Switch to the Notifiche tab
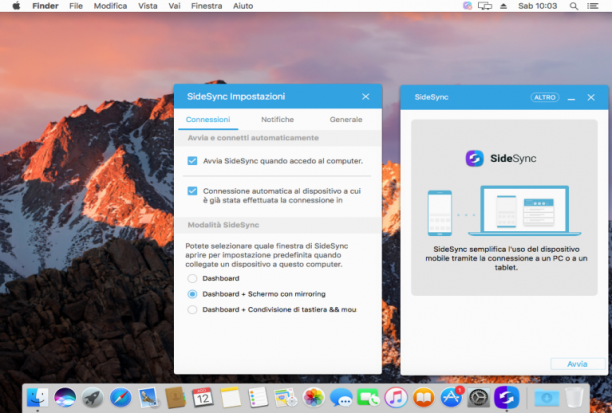 278,119
